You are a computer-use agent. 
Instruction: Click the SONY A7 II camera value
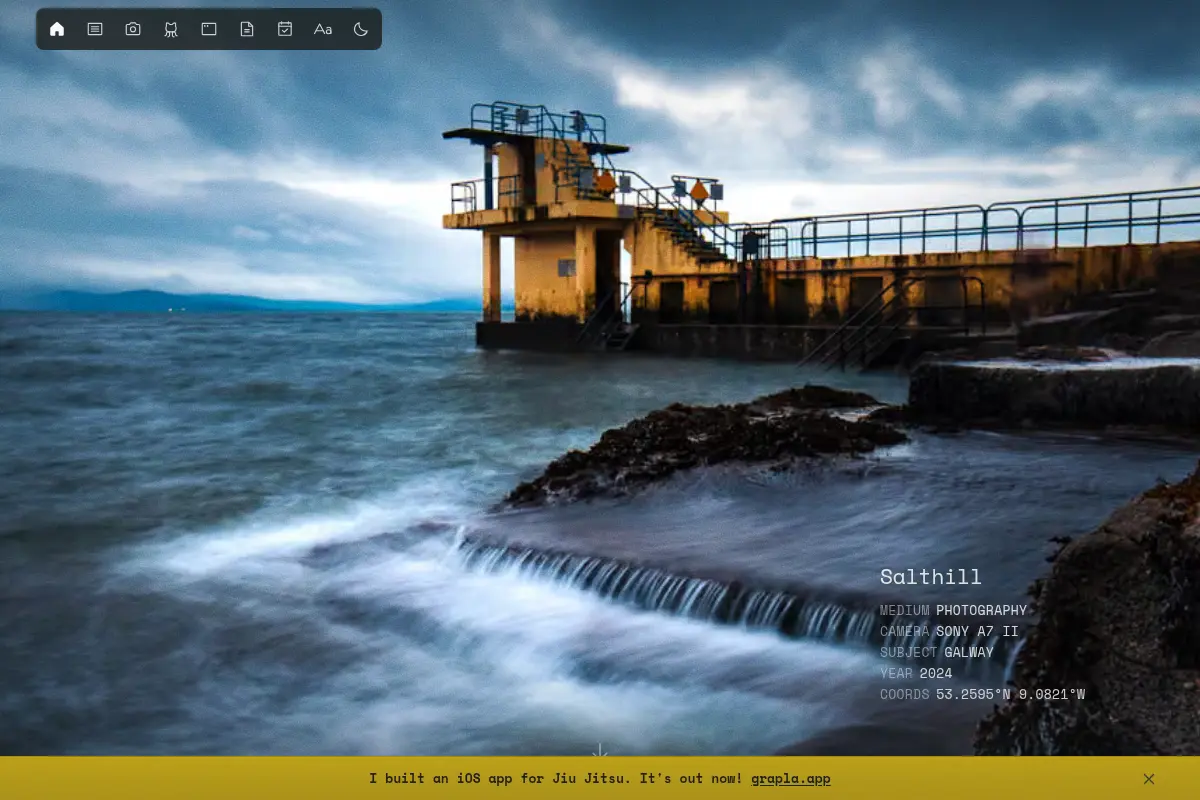(977, 631)
